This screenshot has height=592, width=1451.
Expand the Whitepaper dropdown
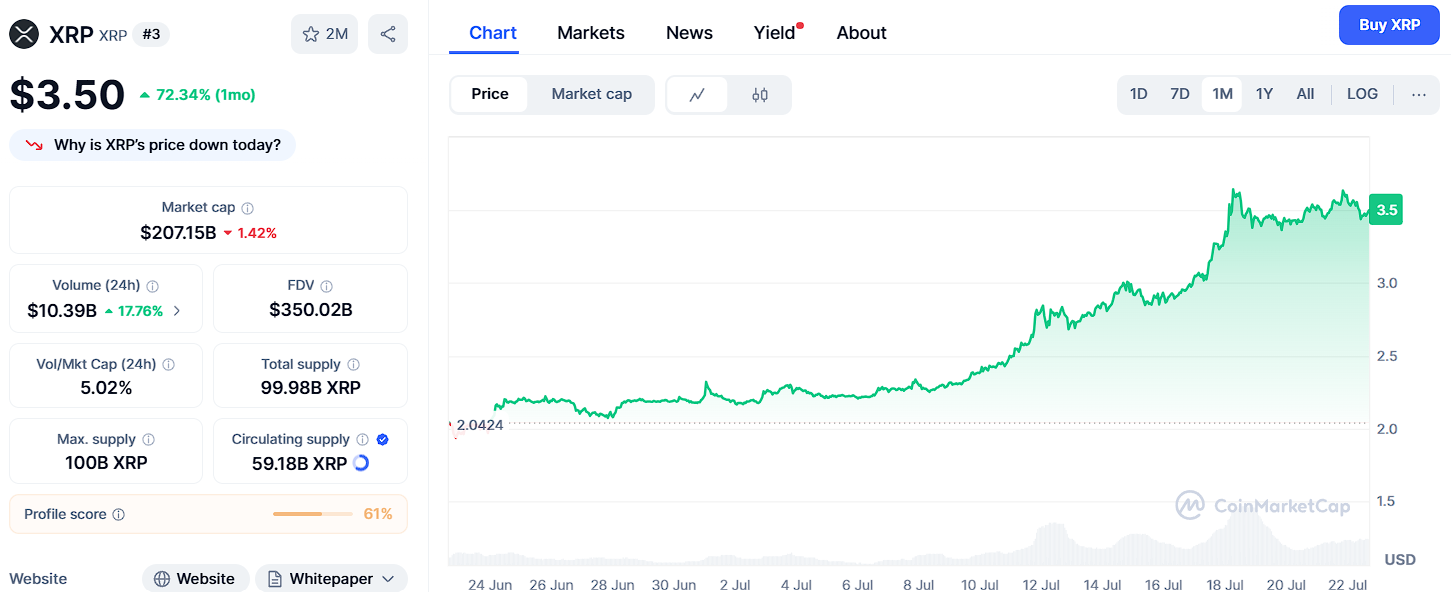pyautogui.click(x=388, y=579)
